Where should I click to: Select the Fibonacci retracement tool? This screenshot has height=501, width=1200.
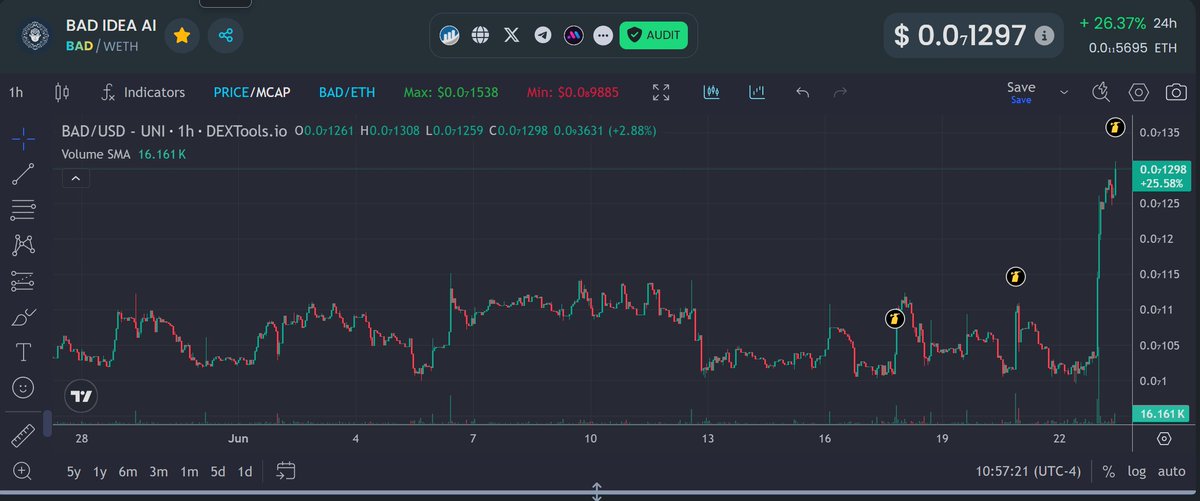(x=23, y=209)
